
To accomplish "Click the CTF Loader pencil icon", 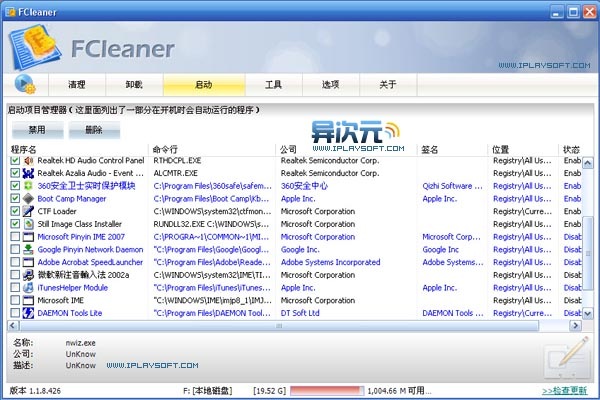I will 29,211.
